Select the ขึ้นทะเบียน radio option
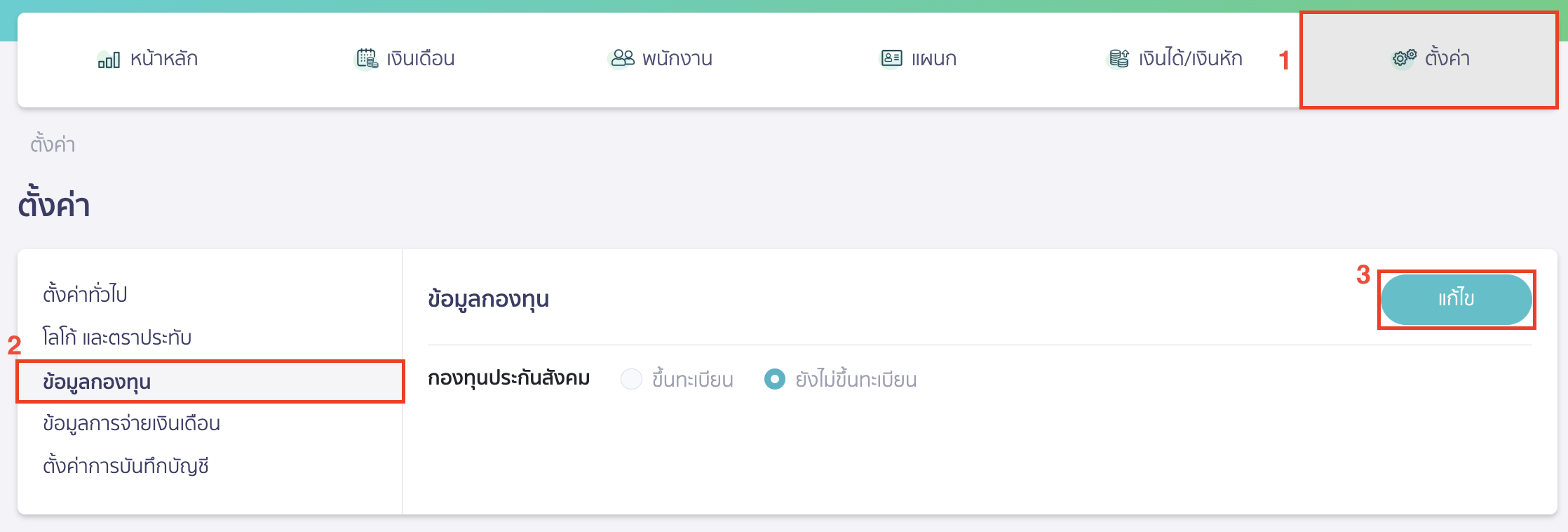 click(x=631, y=379)
